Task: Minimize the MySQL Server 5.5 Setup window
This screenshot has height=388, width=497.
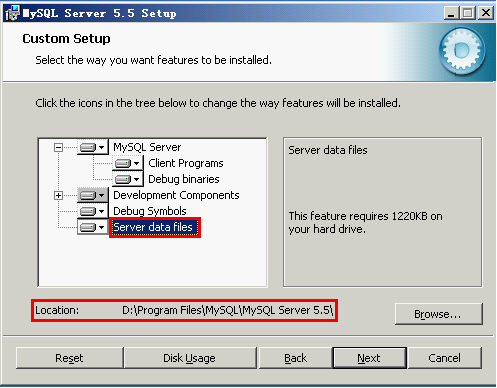Action: [x=451, y=13]
